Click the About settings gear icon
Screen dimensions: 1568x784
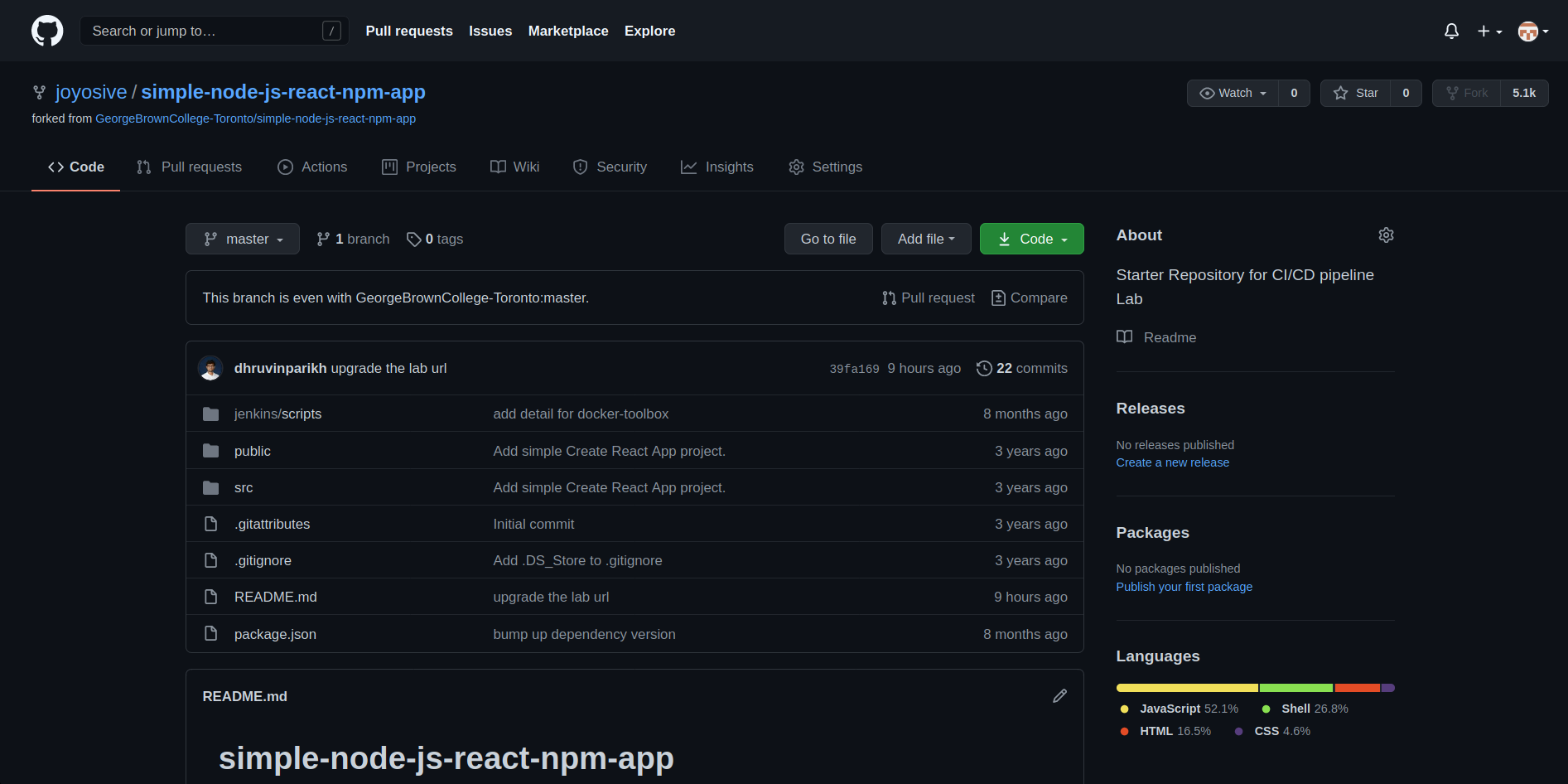(1386, 235)
